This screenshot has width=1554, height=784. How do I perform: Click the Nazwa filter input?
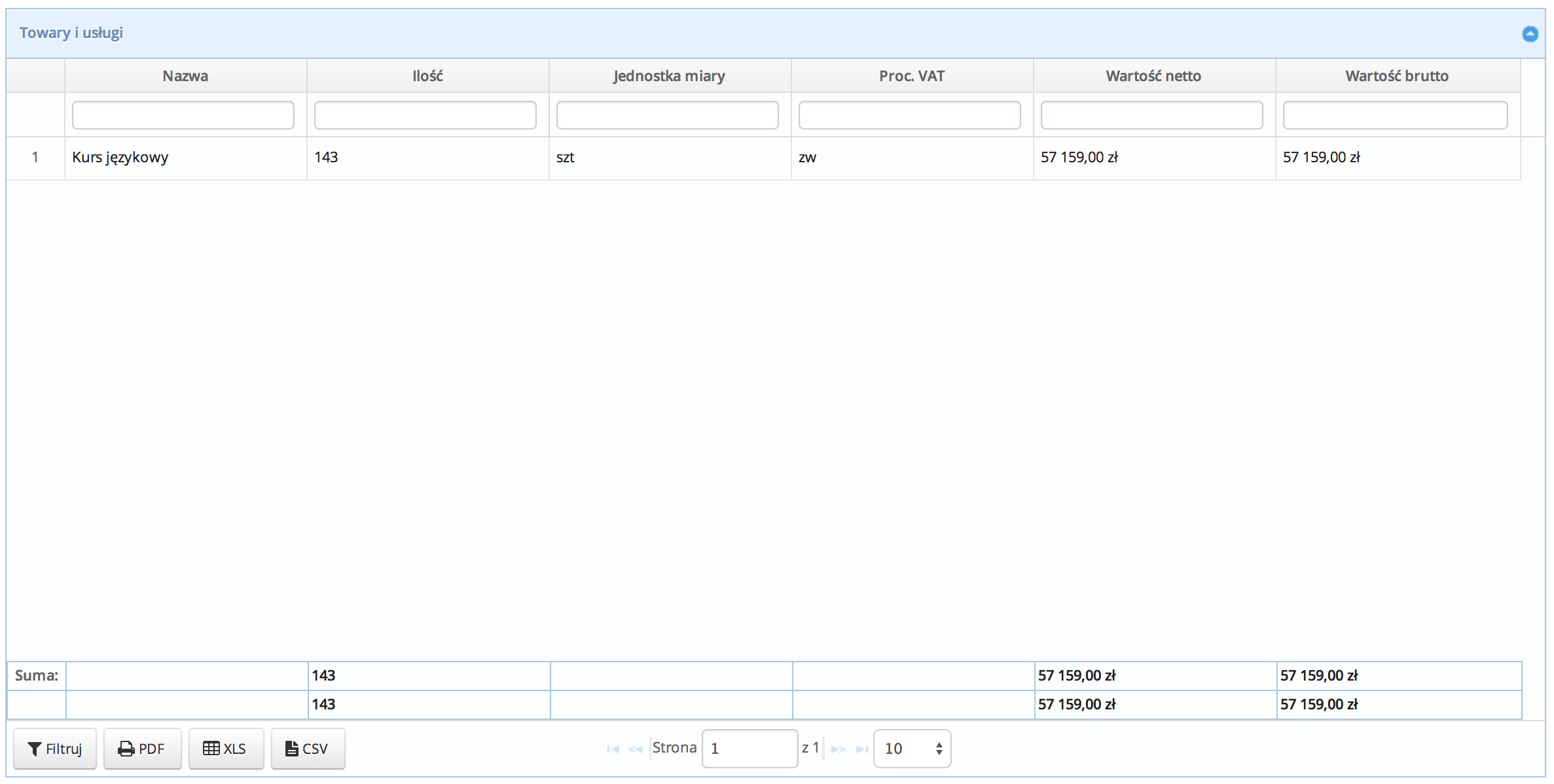click(x=183, y=115)
